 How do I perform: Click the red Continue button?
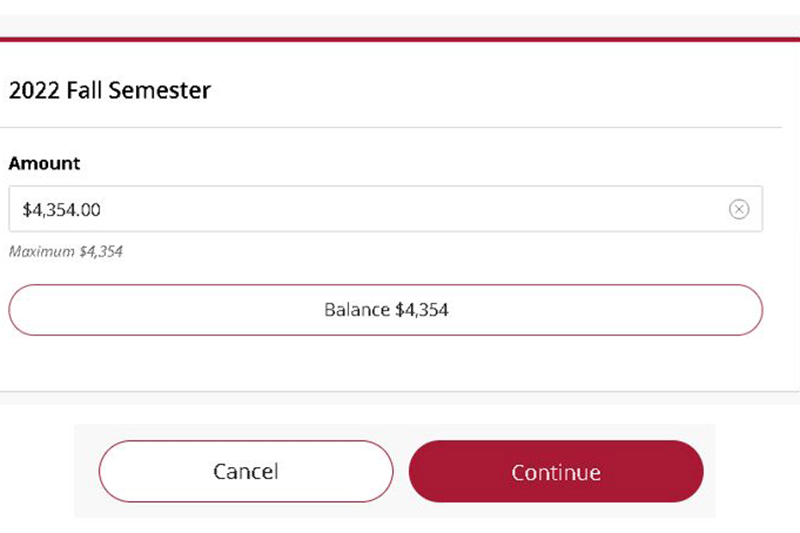pyautogui.click(x=556, y=471)
